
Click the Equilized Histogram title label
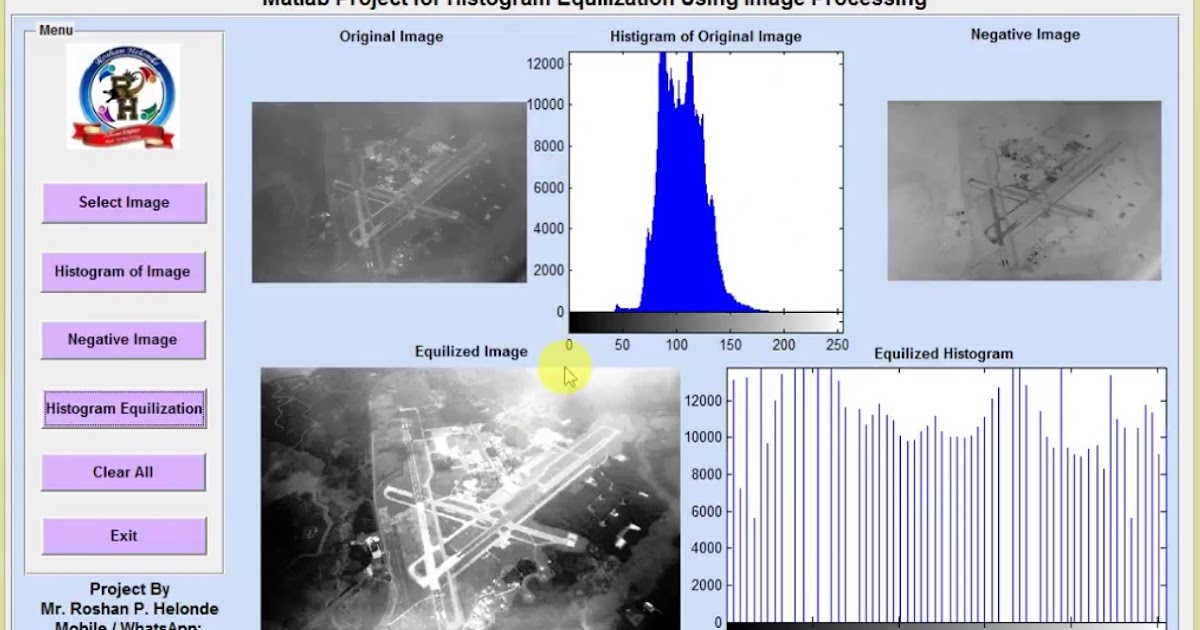(x=943, y=353)
